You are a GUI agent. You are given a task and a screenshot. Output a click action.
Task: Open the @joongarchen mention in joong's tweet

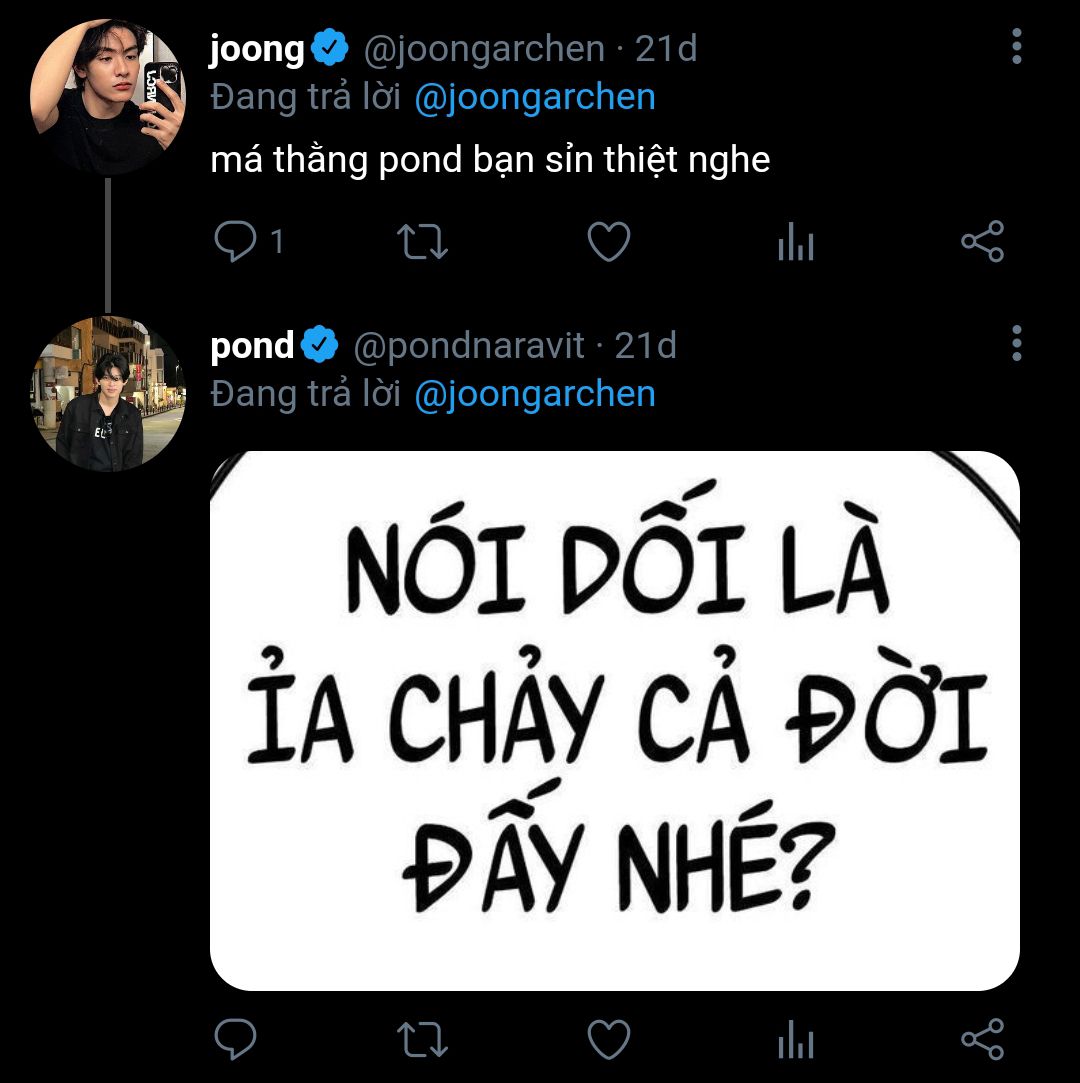point(534,97)
